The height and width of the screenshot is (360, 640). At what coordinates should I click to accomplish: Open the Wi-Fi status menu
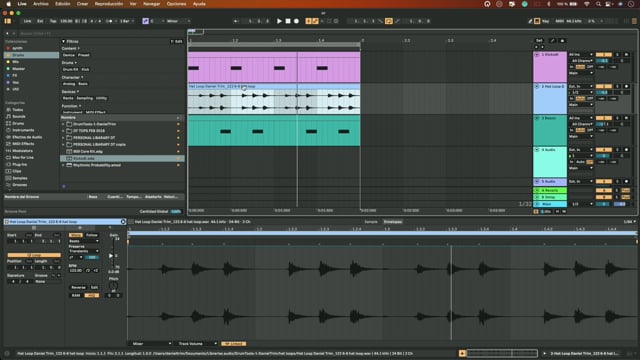(x=587, y=4)
